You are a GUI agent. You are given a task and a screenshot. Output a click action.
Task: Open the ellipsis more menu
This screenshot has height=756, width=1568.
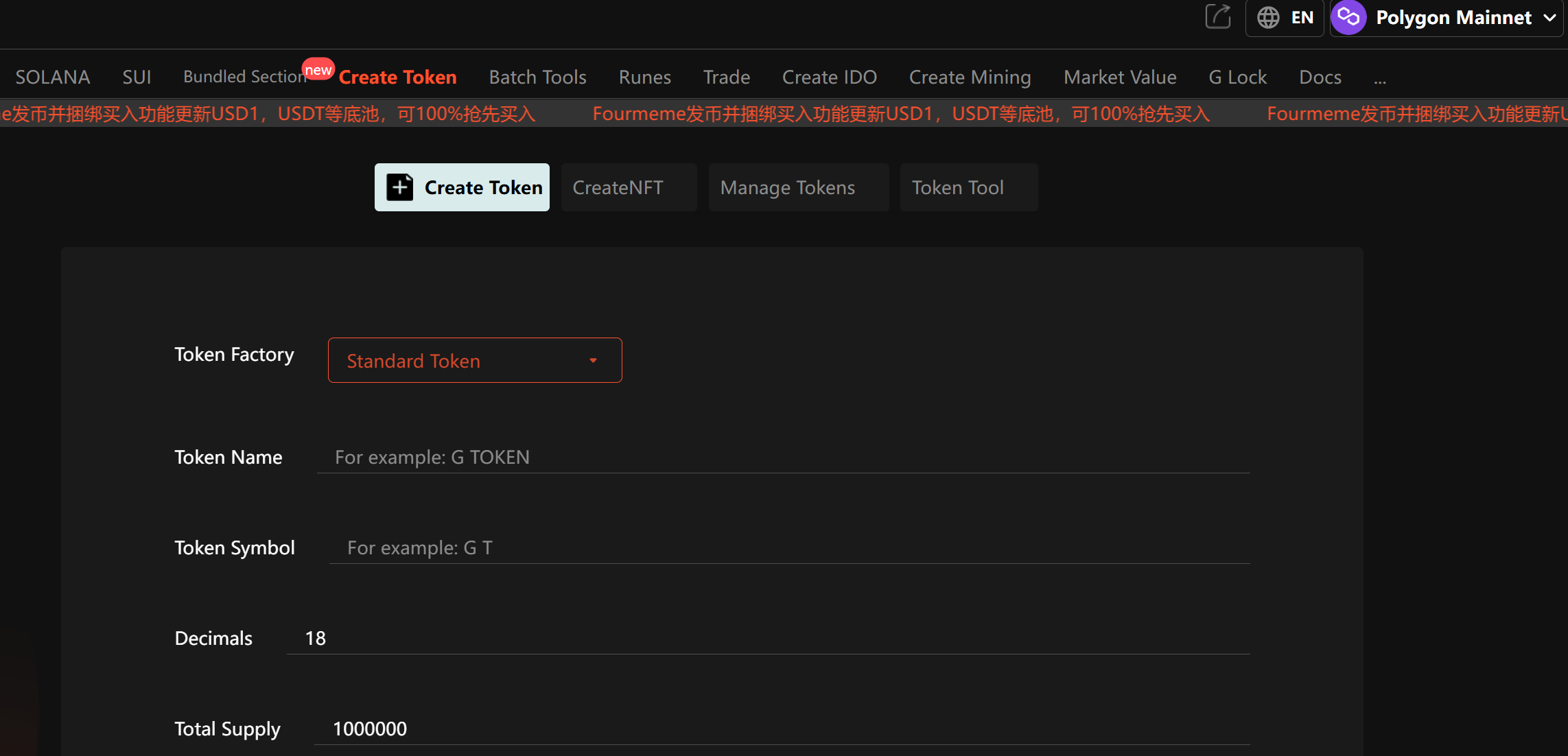1380,79
